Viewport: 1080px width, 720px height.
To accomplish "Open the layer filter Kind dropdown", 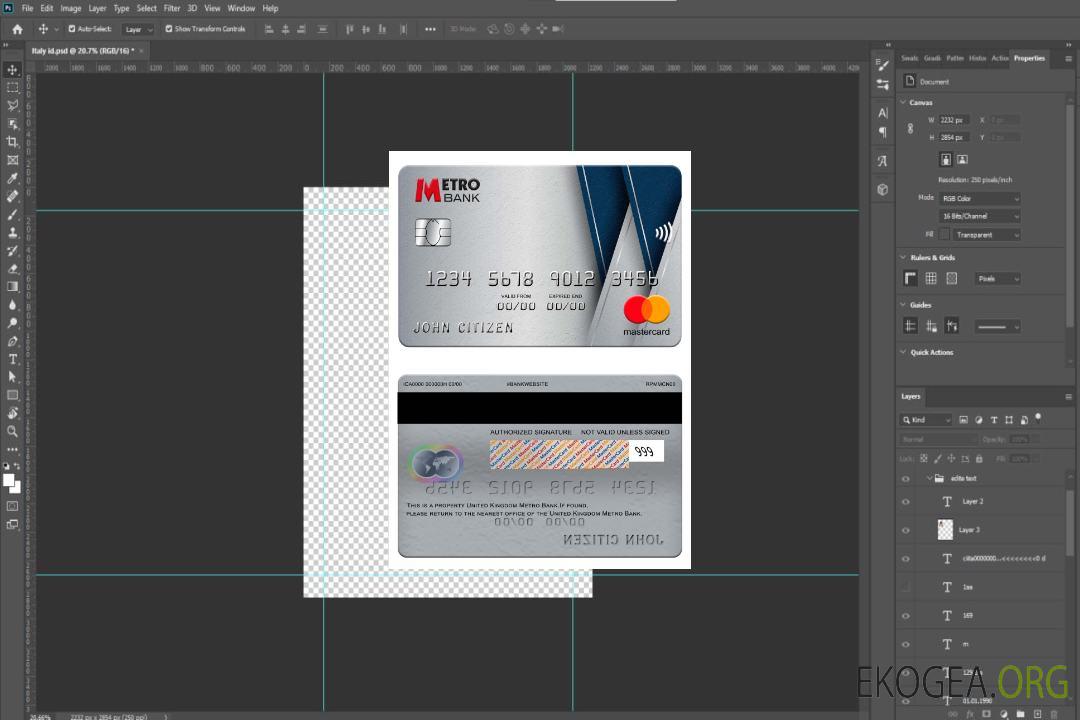I will pyautogui.click(x=926, y=420).
